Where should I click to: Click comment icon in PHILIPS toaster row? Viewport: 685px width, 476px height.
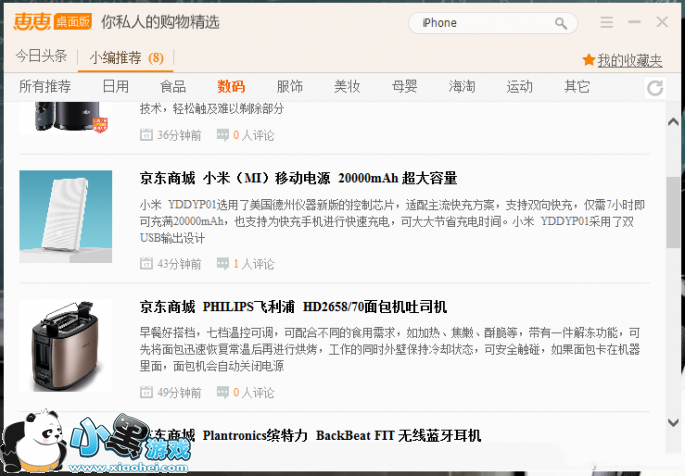(223, 392)
